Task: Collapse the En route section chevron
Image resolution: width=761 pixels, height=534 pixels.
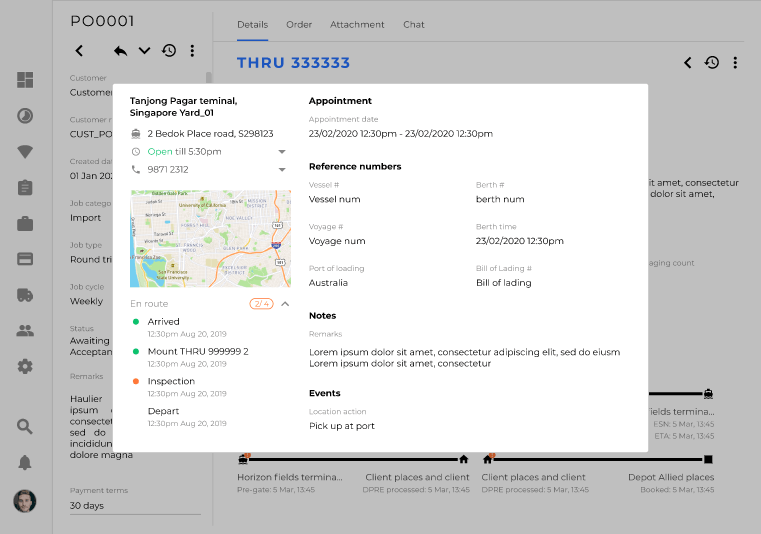Action: pyautogui.click(x=285, y=304)
